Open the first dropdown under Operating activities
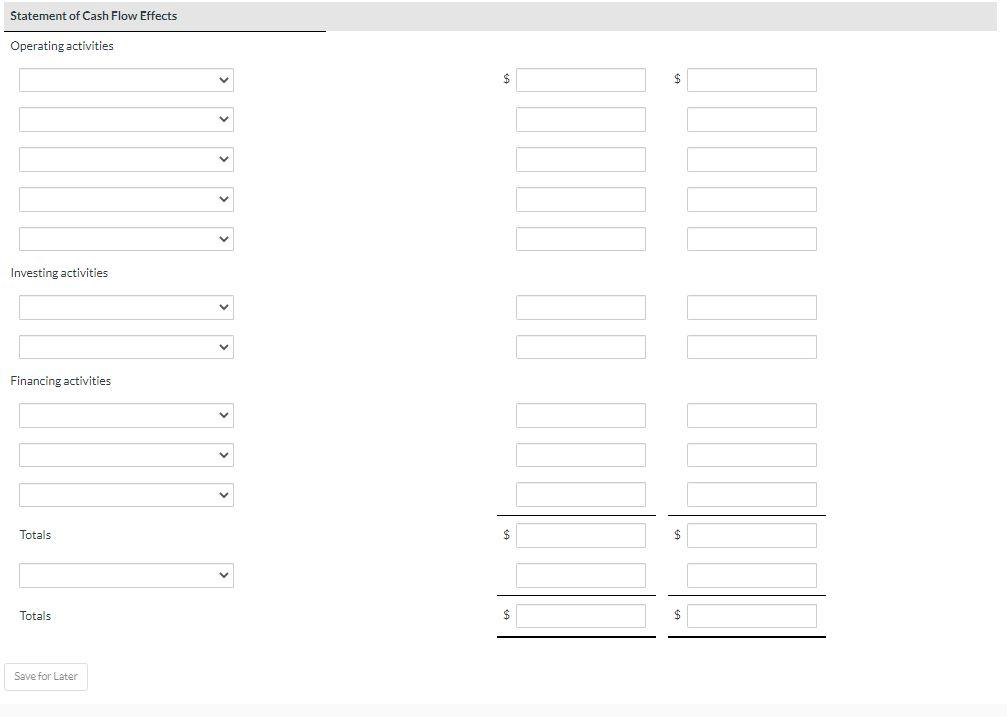This screenshot has height=717, width=1007. click(x=126, y=80)
